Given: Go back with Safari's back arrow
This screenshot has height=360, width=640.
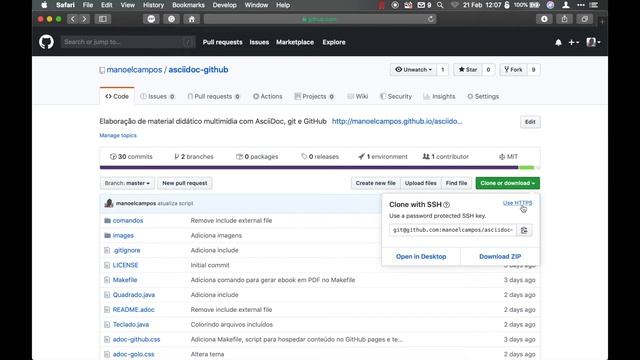Looking at the screenshot, I should (72, 19).
